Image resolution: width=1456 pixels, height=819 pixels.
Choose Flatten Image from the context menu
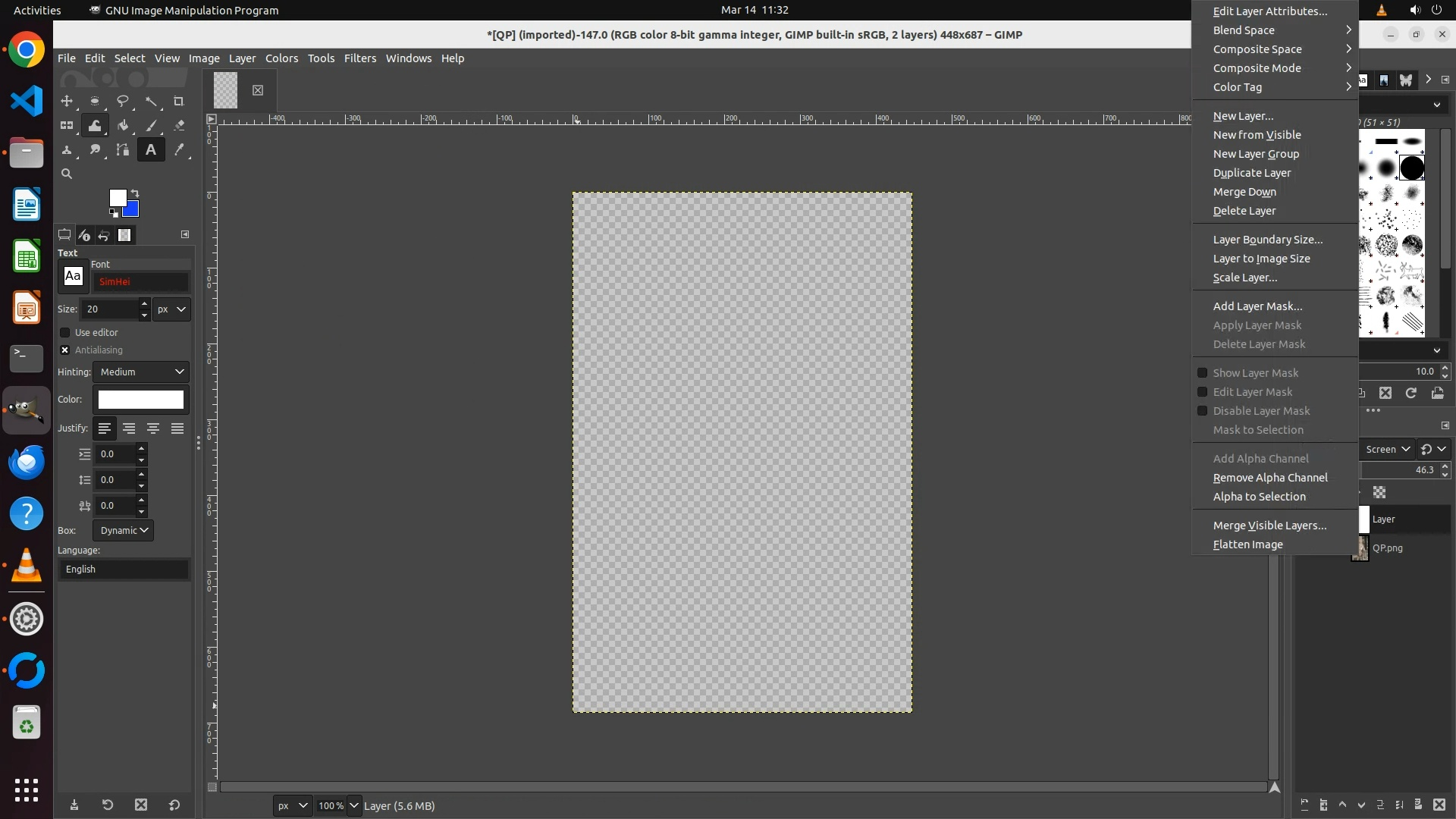1247,544
